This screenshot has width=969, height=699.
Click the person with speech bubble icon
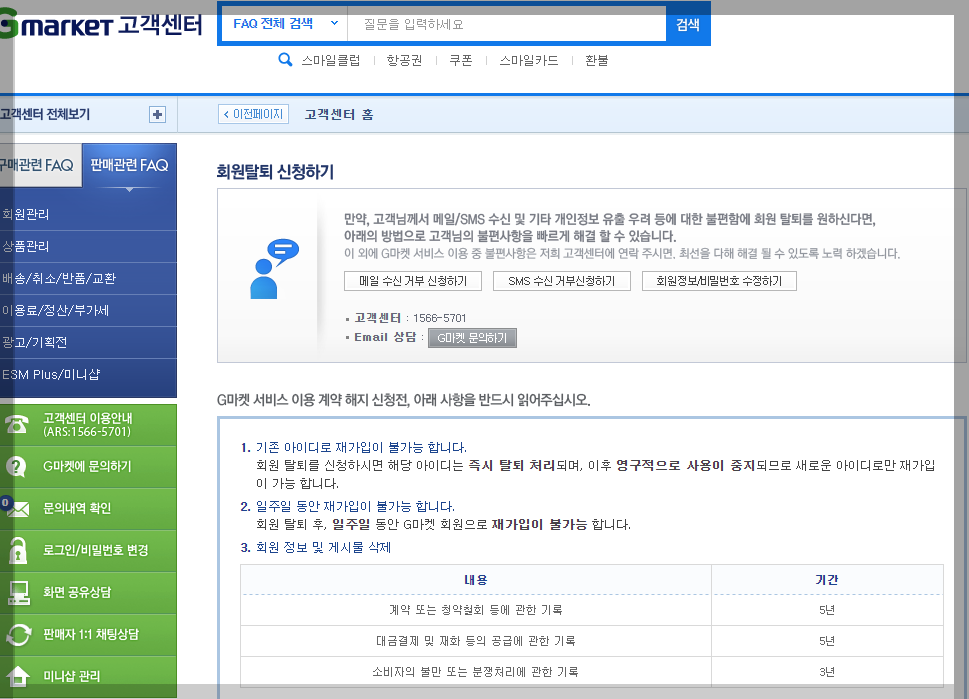(x=274, y=269)
